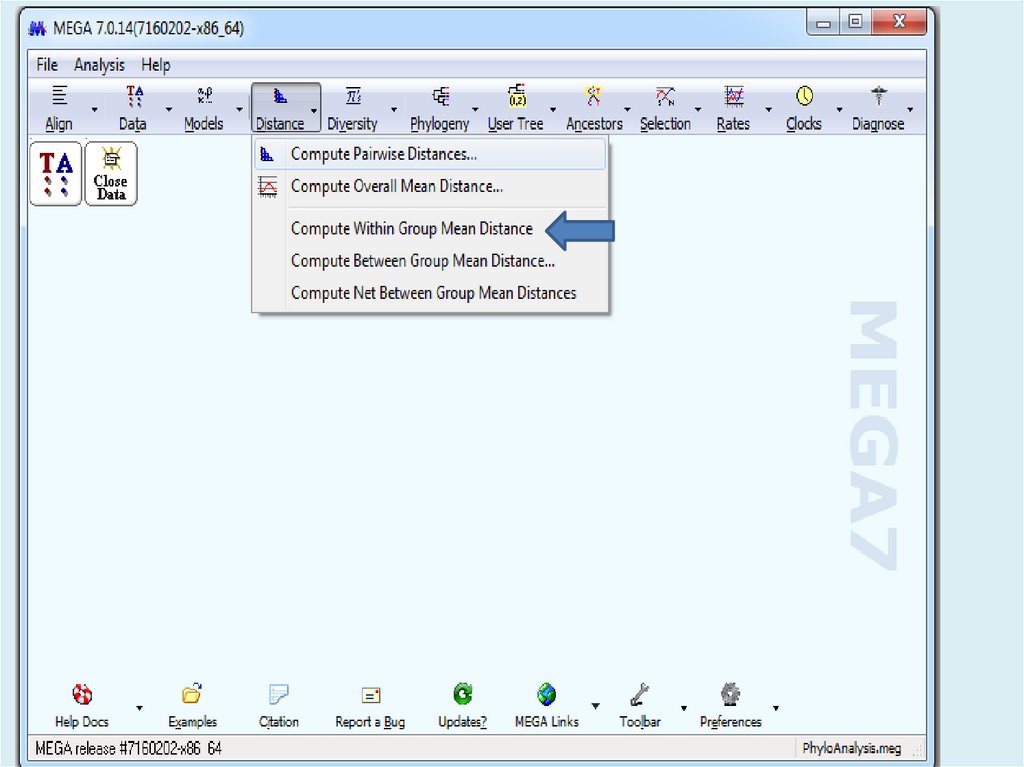Screen dimensions: 1024x767
Task: Click the Distance toolbar icon
Action: click(280, 96)
